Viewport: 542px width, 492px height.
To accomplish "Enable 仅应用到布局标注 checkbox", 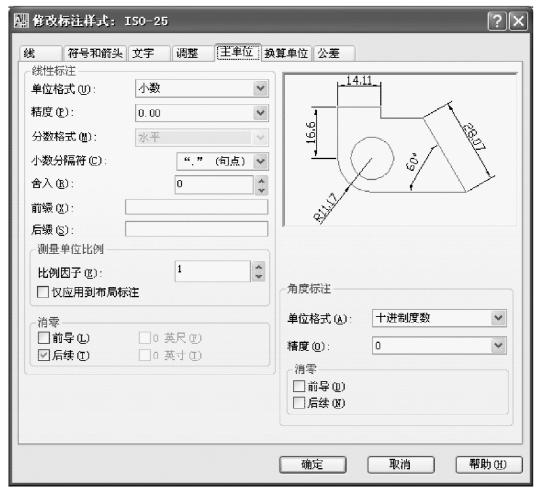I will (43, 292).
